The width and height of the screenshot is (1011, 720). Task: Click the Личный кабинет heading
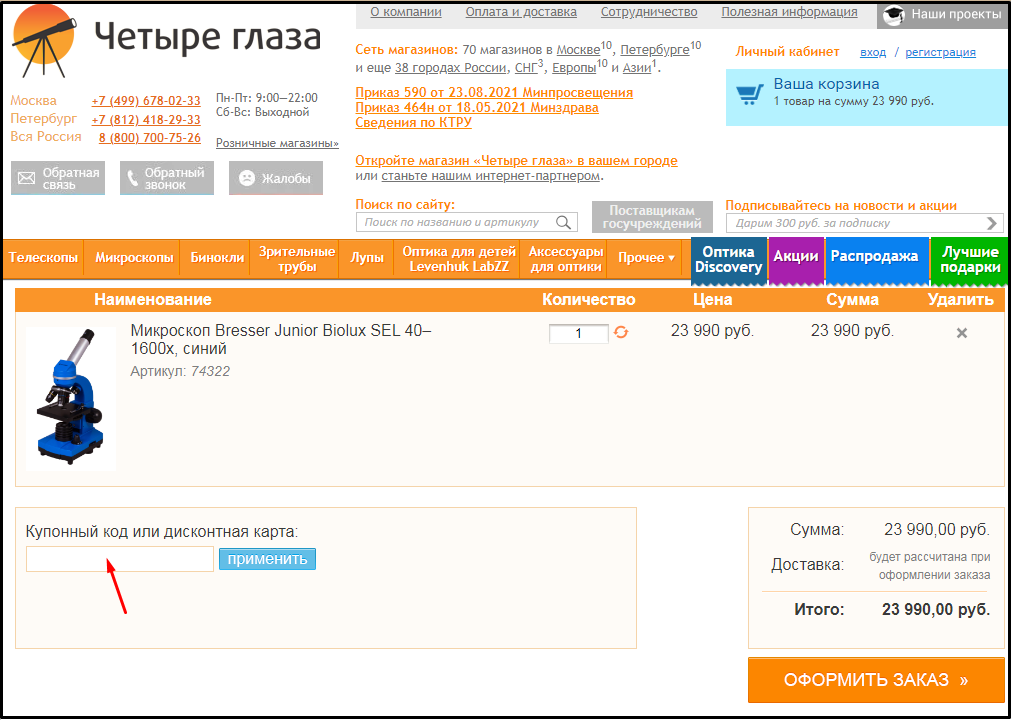[x=787, y=52]
